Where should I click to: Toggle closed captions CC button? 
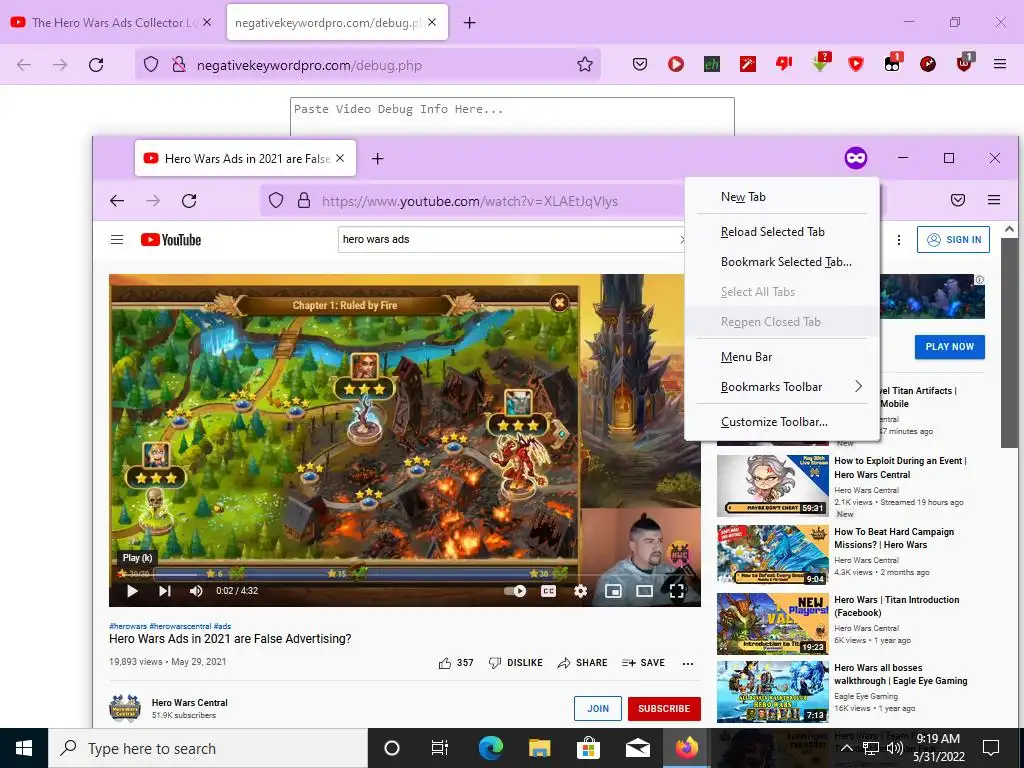pos(549,591)
